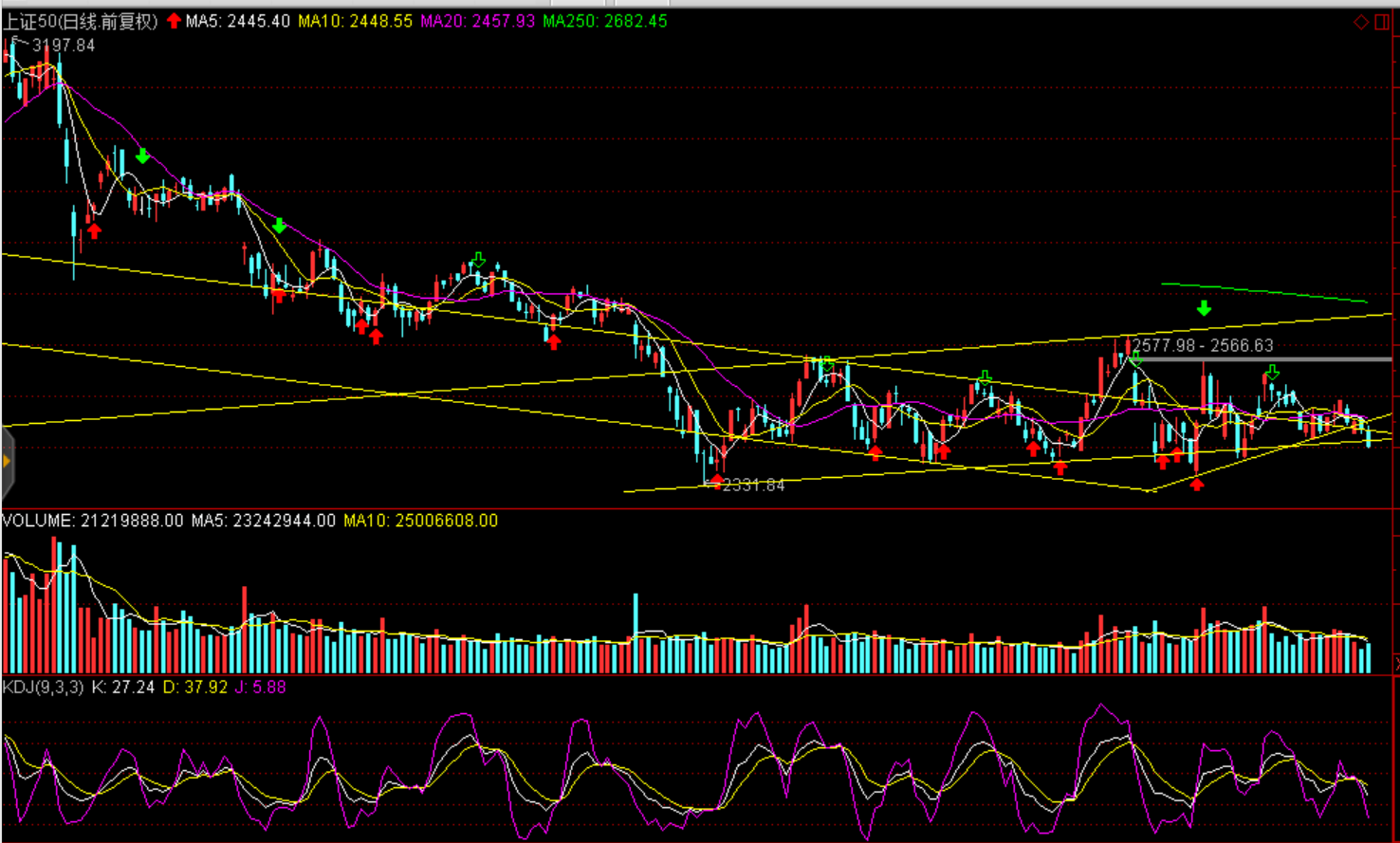Viewport: 1400px width, 843px height.
Task: Select the yellow MA10: 2448.55 label
Action: click(x=355, y=21)
